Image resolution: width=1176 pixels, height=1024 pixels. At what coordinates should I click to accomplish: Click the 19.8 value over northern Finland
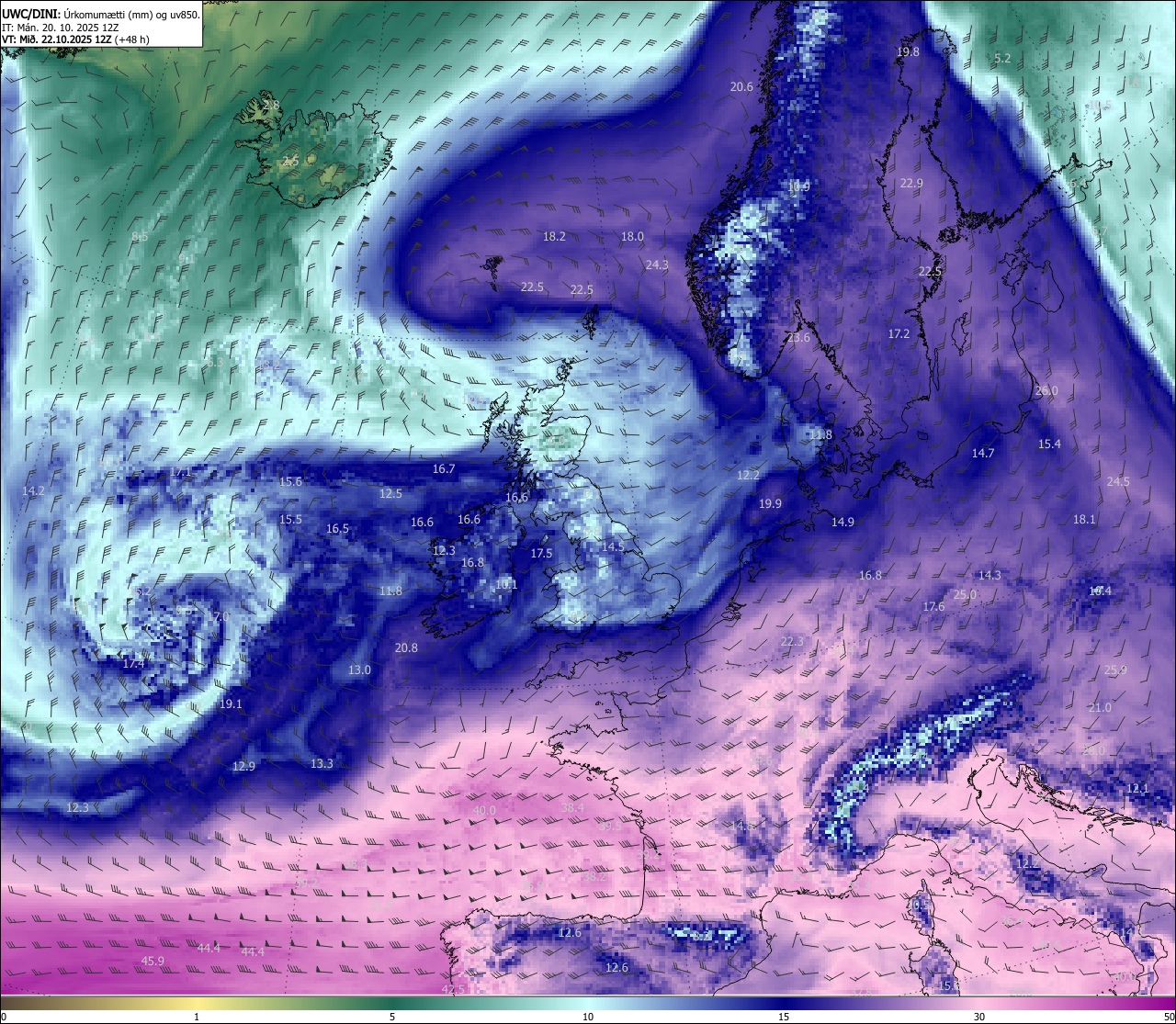coord(908,51)
